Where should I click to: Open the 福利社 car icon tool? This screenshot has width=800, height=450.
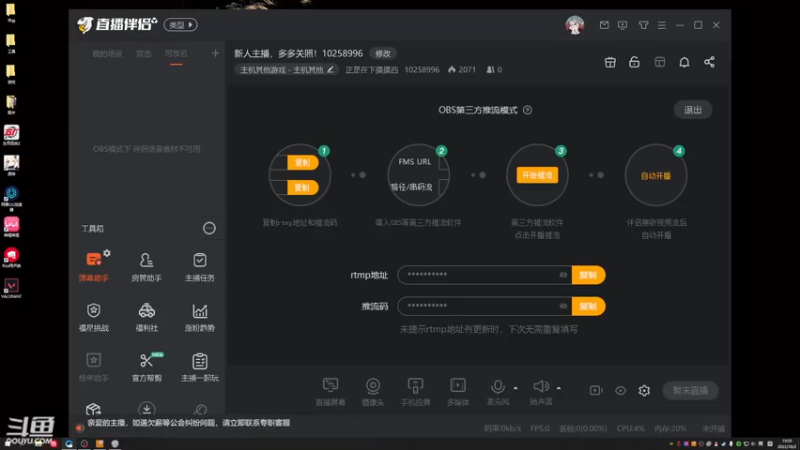point(146,316)
